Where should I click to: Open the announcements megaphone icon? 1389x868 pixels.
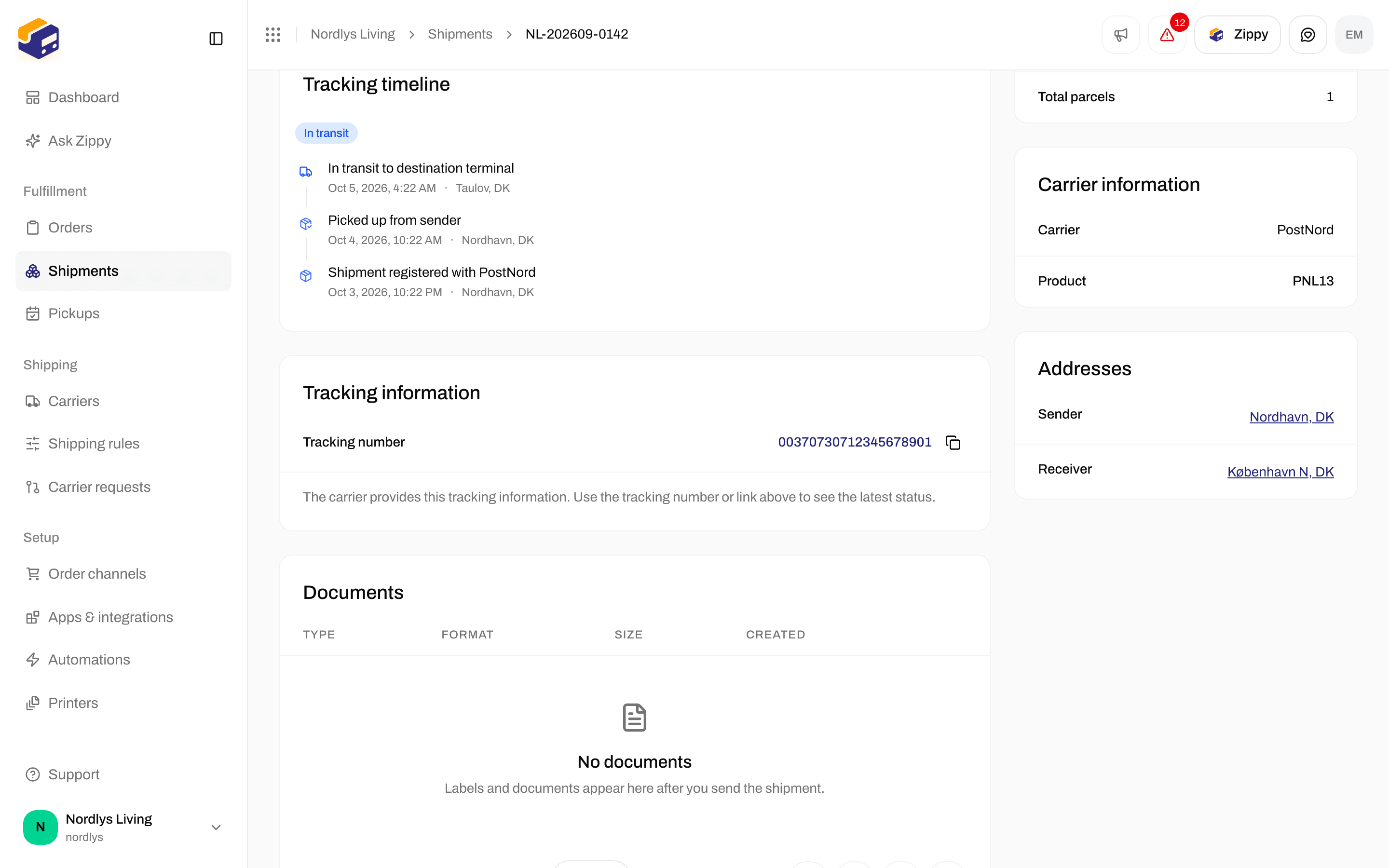[1120, 34]
